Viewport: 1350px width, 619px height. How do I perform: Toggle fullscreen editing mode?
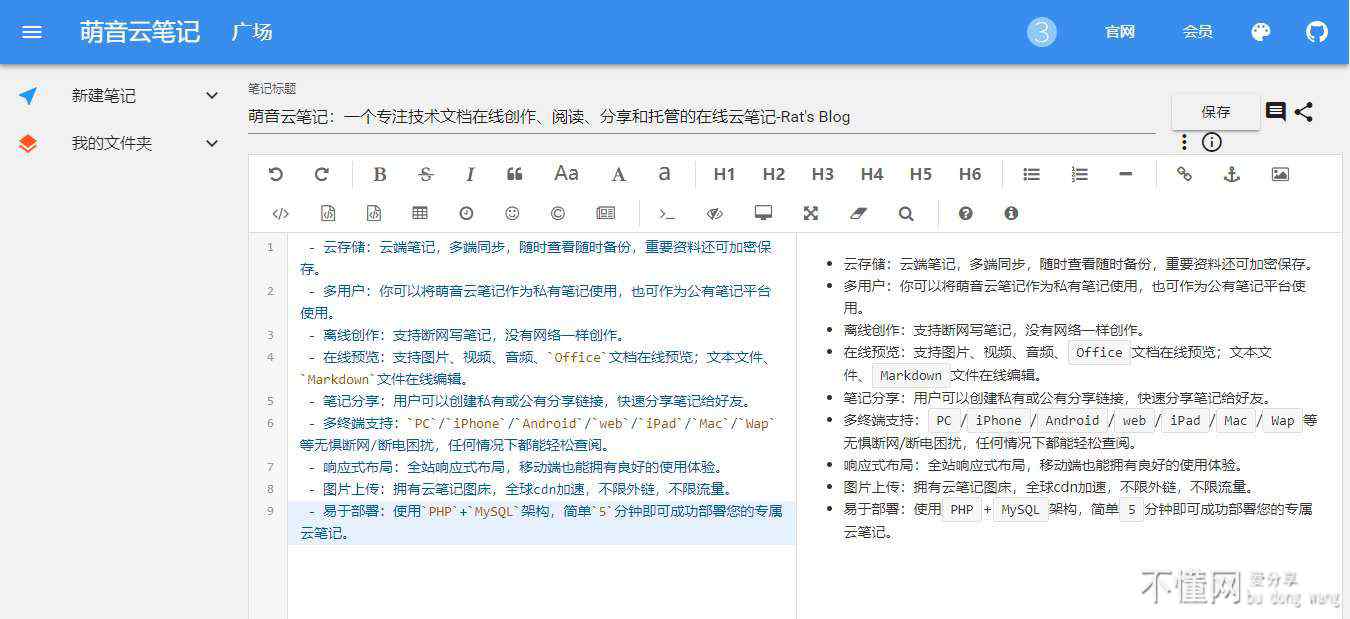pyautogui.click(x=811, y=213)
